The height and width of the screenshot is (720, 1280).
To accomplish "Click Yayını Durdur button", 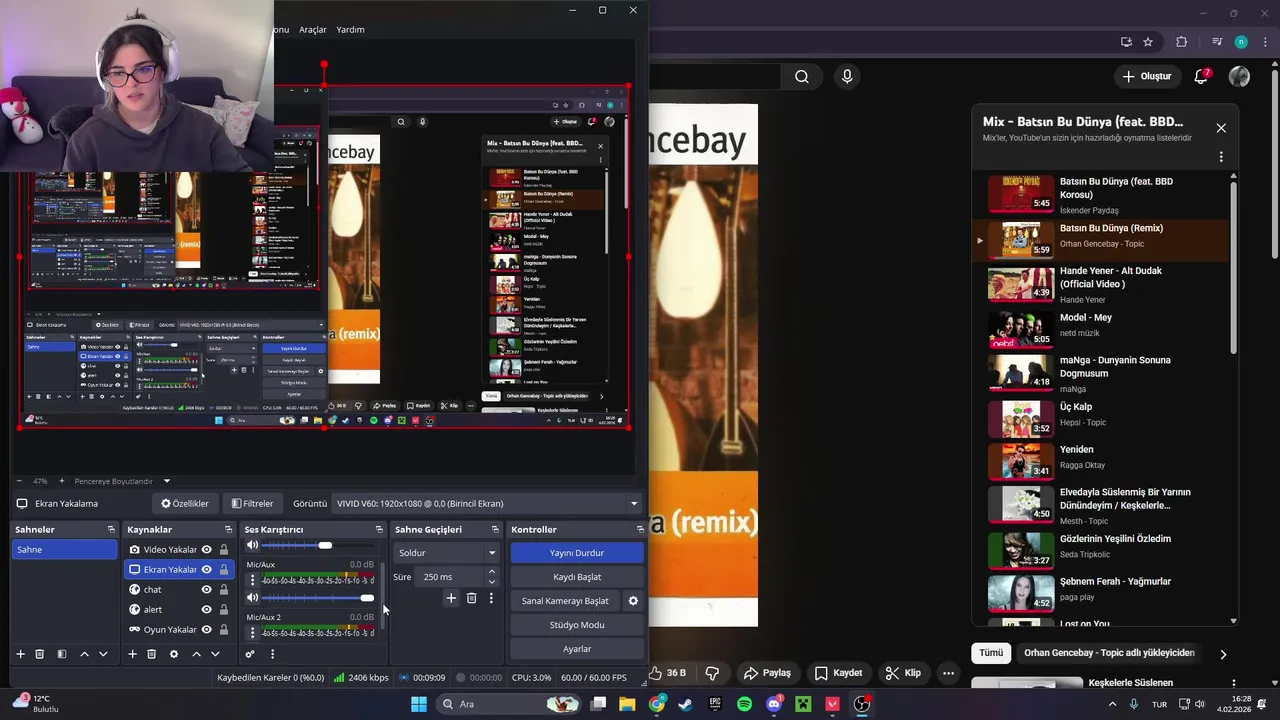I will pos(577,552).
